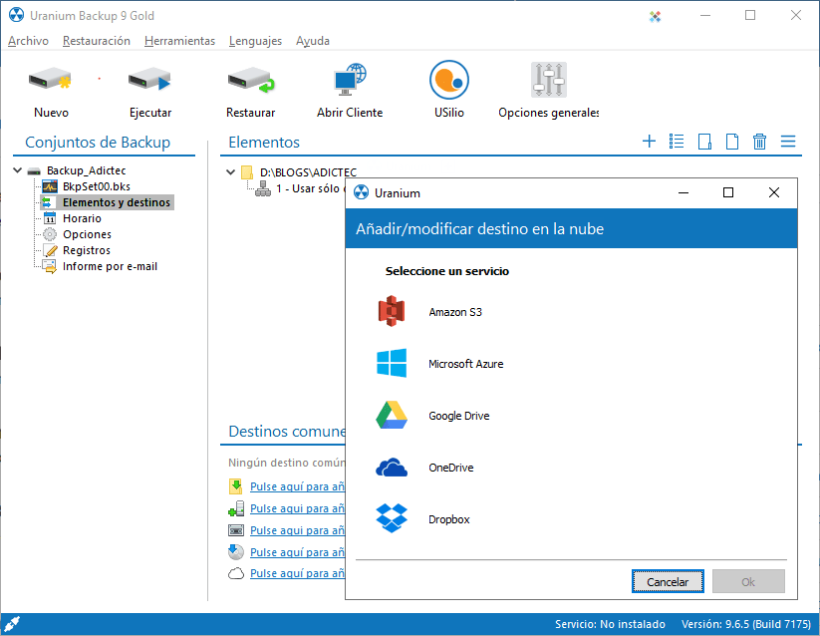The width and height of the screenshot is (820, 636).
Task: Pick Dropbox as the destination service
Action: click(448, 520)
